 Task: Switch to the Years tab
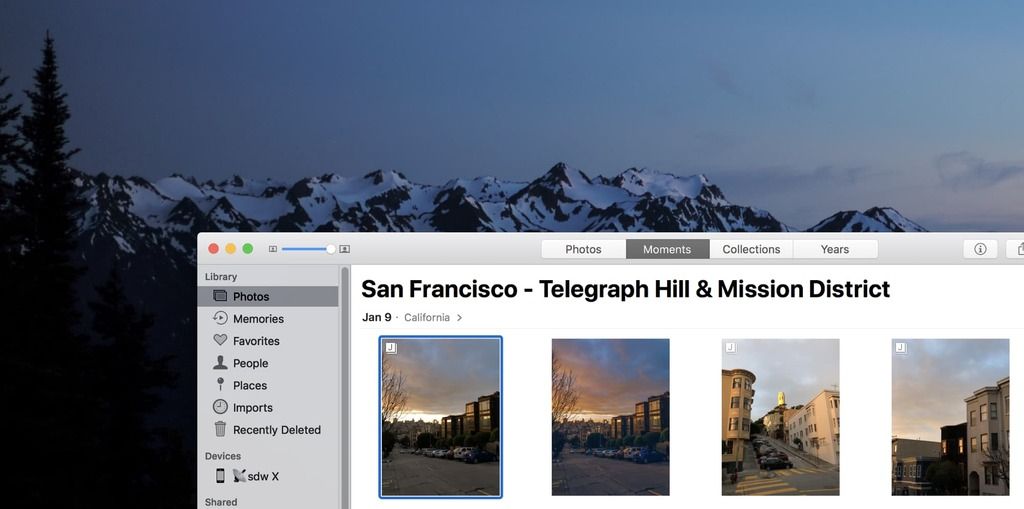835,249
